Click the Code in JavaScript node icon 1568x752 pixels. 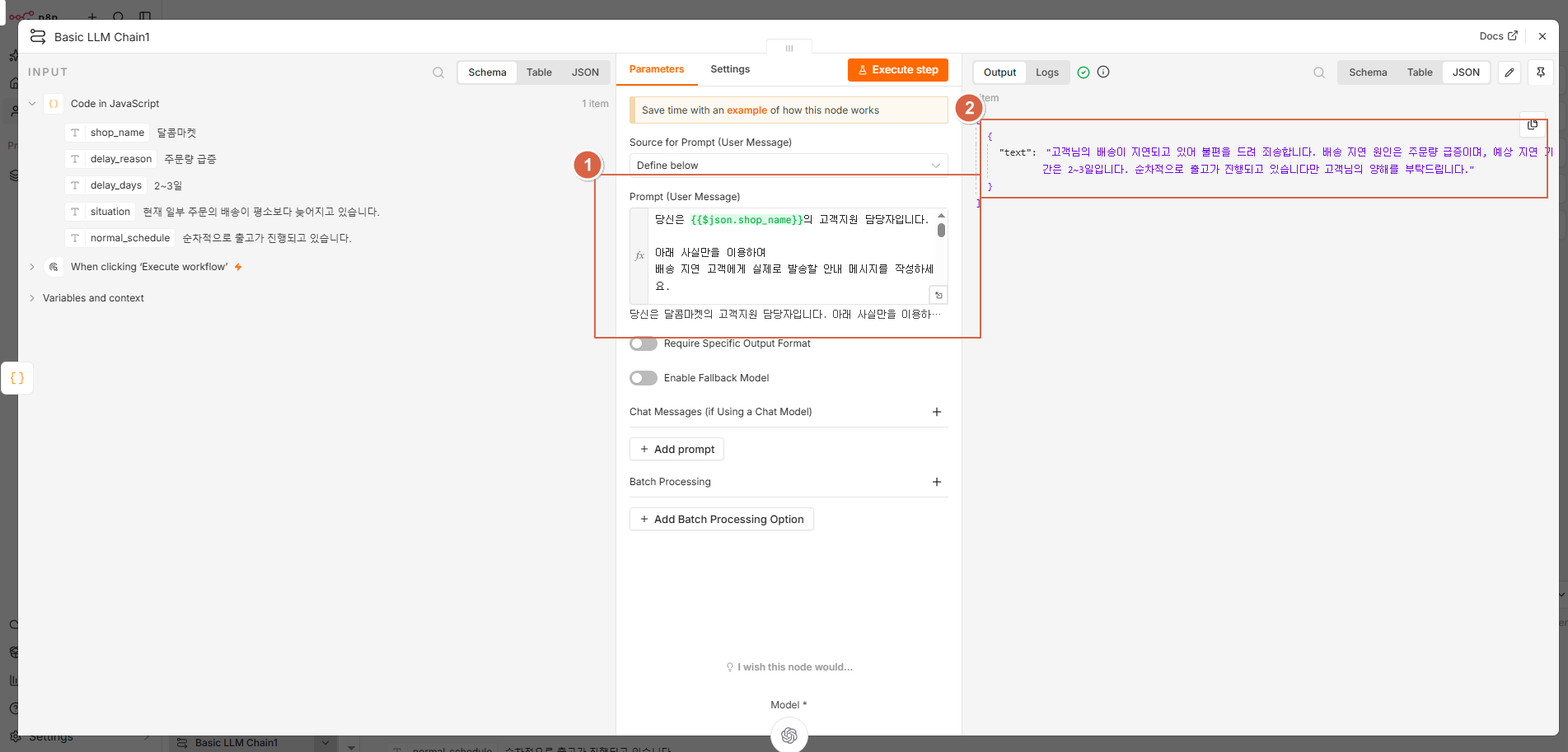pos(54,104)
